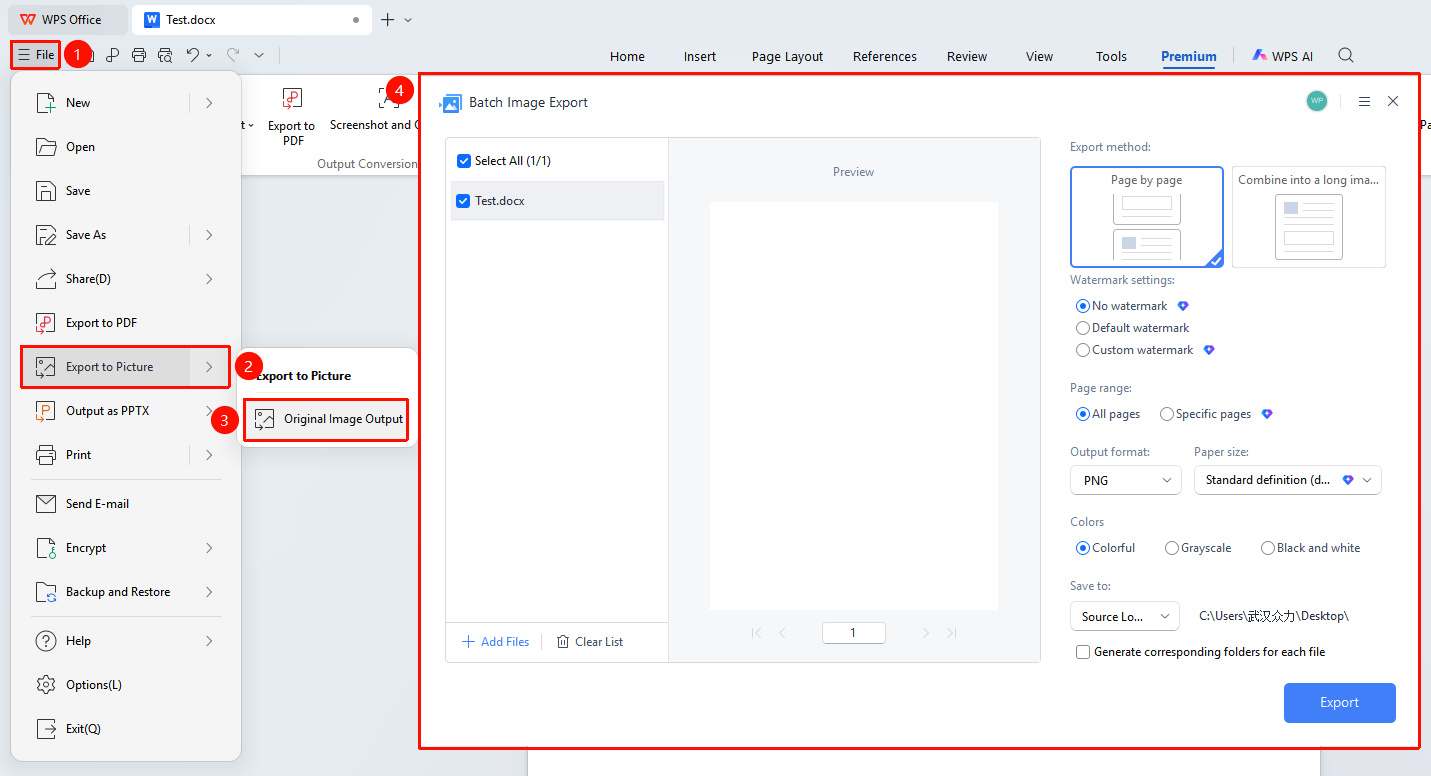Screen dimensions: 1431x776
Task: Jump to last page in preview pager
Action: (x=951, y=632)
